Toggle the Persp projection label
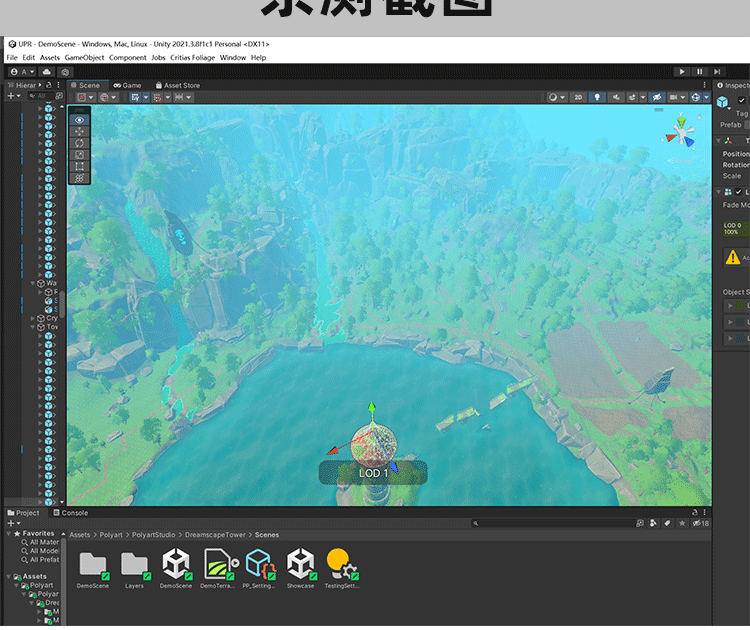Image resolution: width=750 pixels, height=630 pixels. coord(680,160)
